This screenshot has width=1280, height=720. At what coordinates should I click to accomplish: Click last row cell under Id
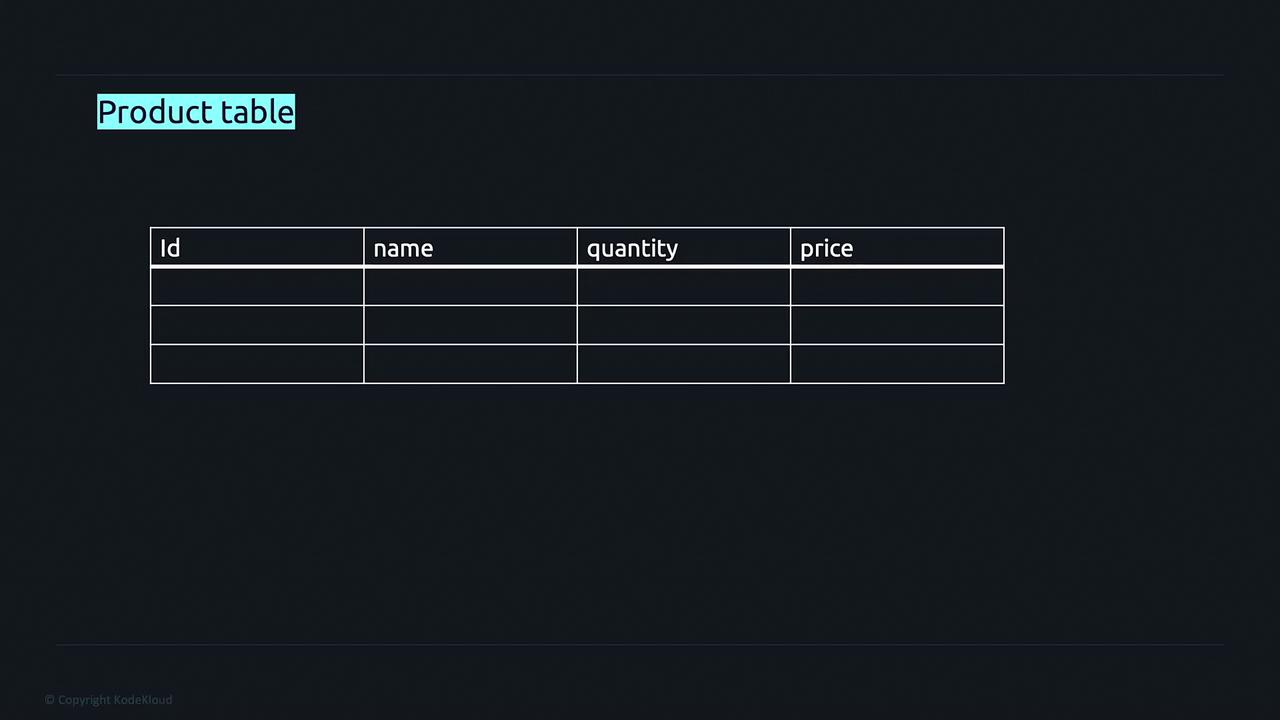pyautogui.click(x=257, y=364)
